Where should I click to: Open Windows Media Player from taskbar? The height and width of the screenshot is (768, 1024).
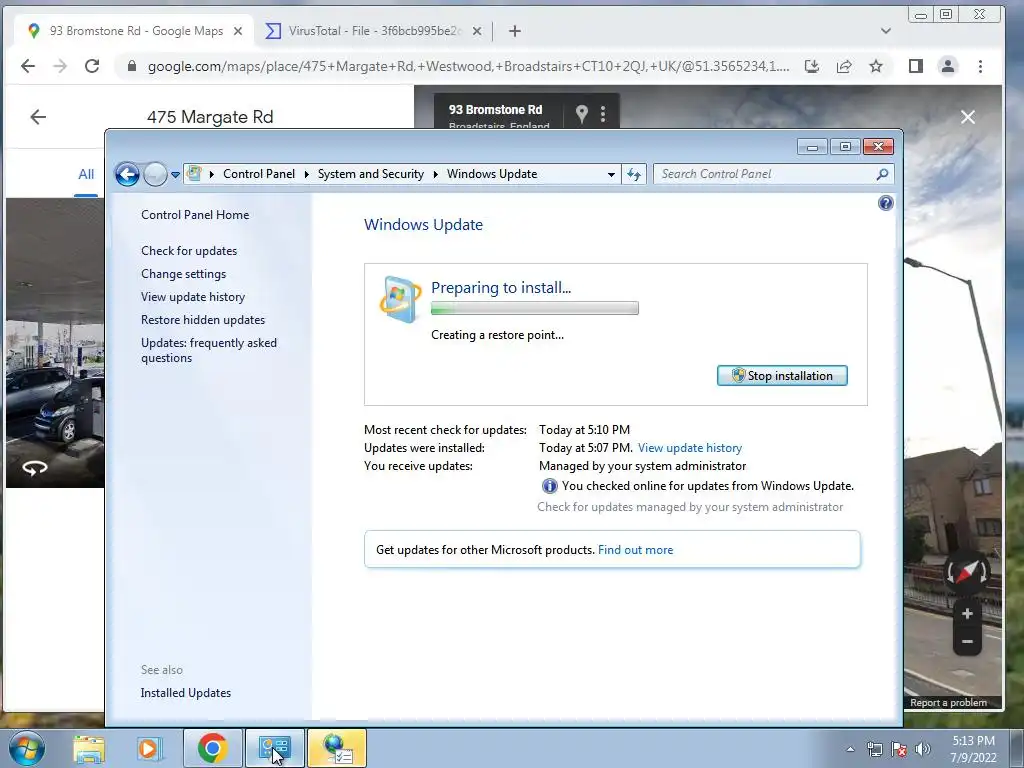point(149,748)
